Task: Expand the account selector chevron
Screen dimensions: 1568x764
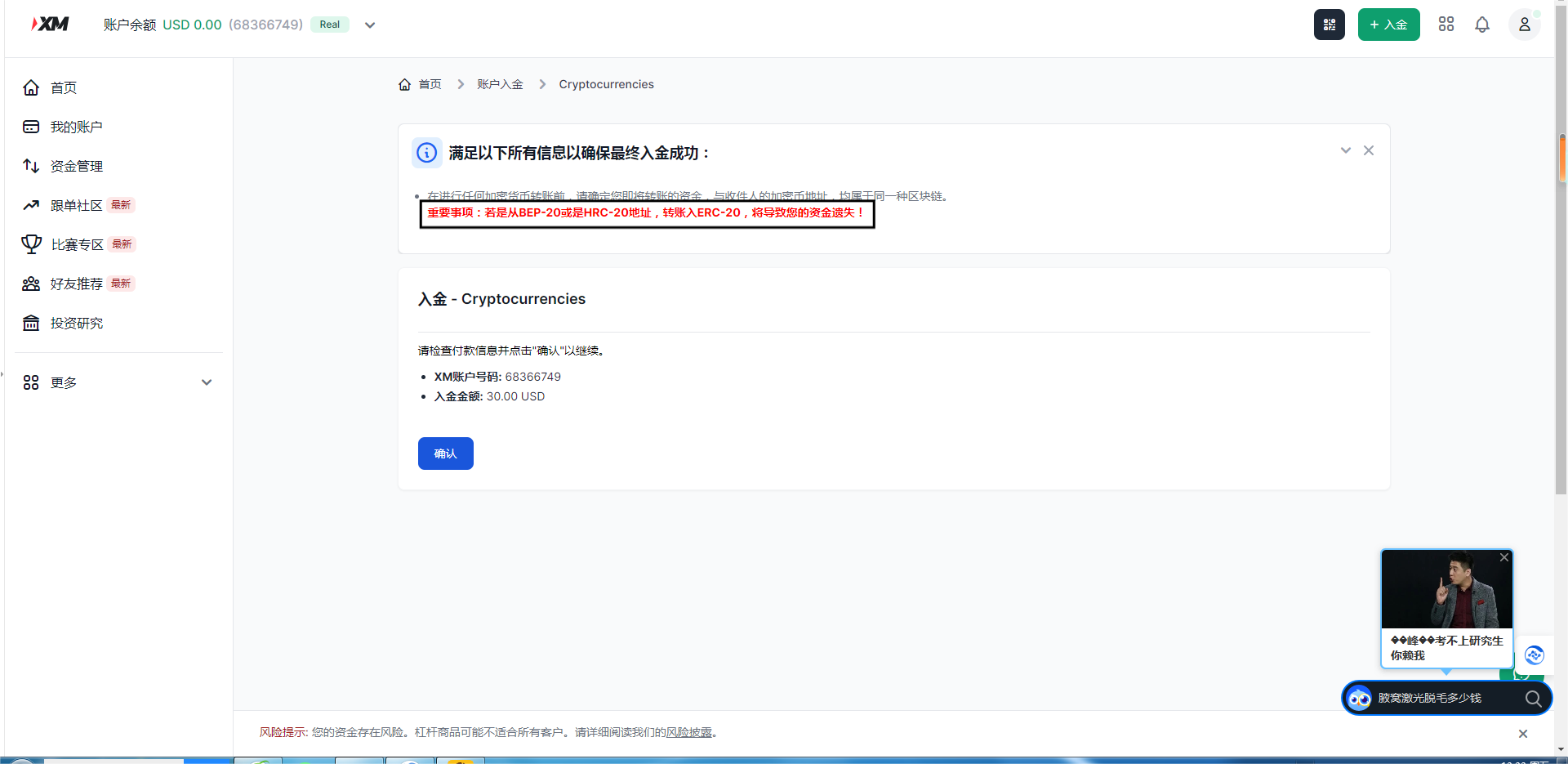Action: (x=370, y=25)
